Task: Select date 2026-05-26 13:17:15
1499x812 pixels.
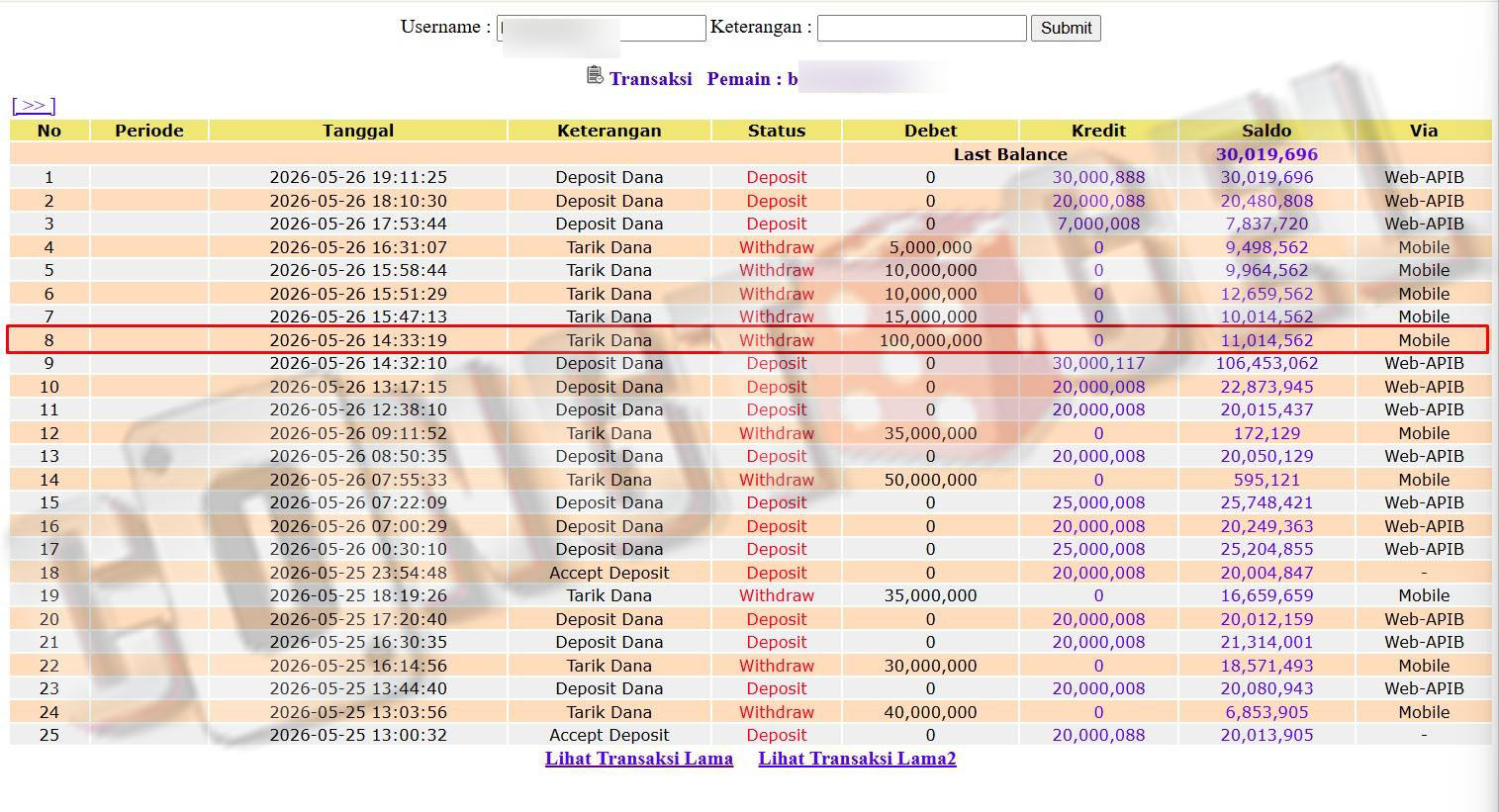Action: click(x=358, y=387)
